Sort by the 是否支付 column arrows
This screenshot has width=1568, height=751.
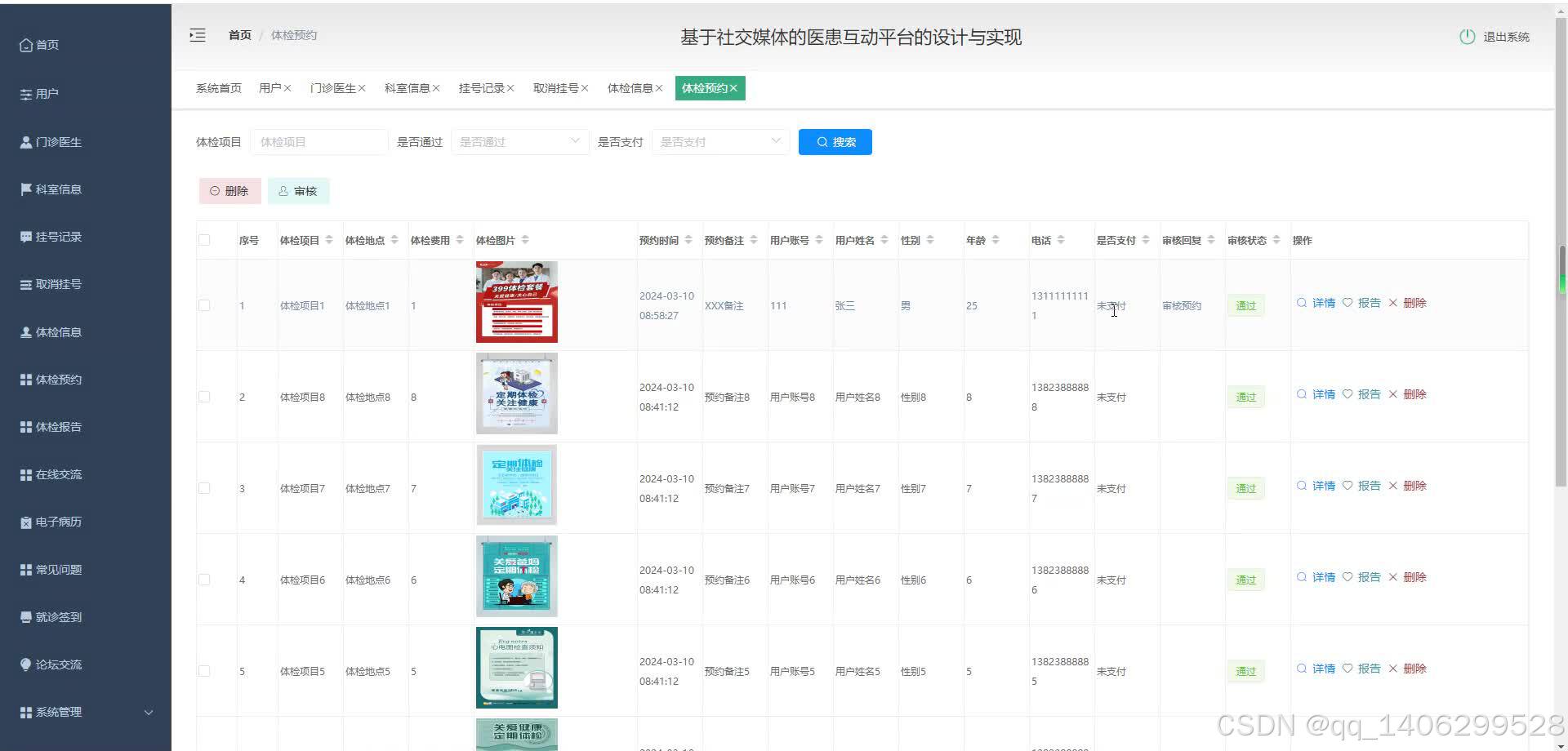tap(1146, 240)
